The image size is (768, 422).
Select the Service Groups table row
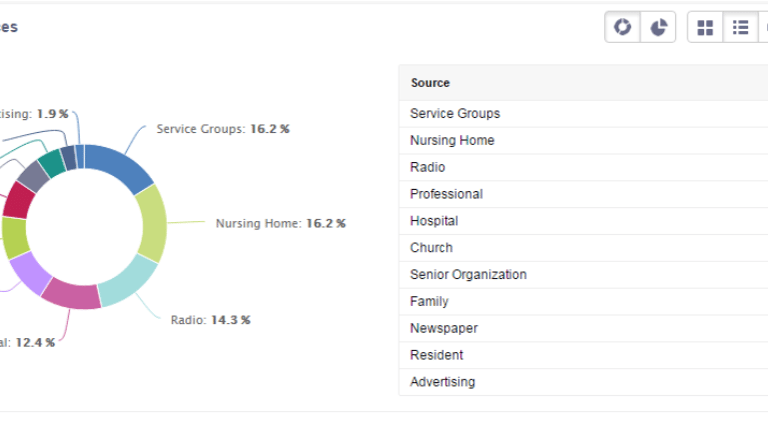(x=583, y=114)
